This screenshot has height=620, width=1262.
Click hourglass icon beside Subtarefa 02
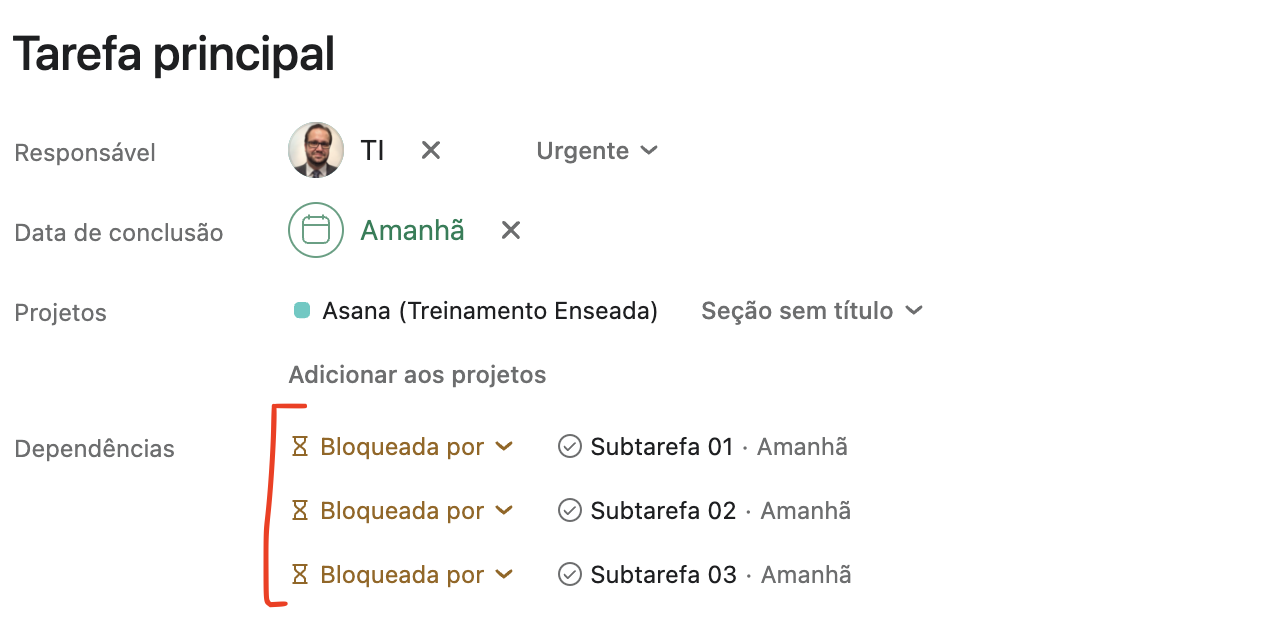click(299, 511)
